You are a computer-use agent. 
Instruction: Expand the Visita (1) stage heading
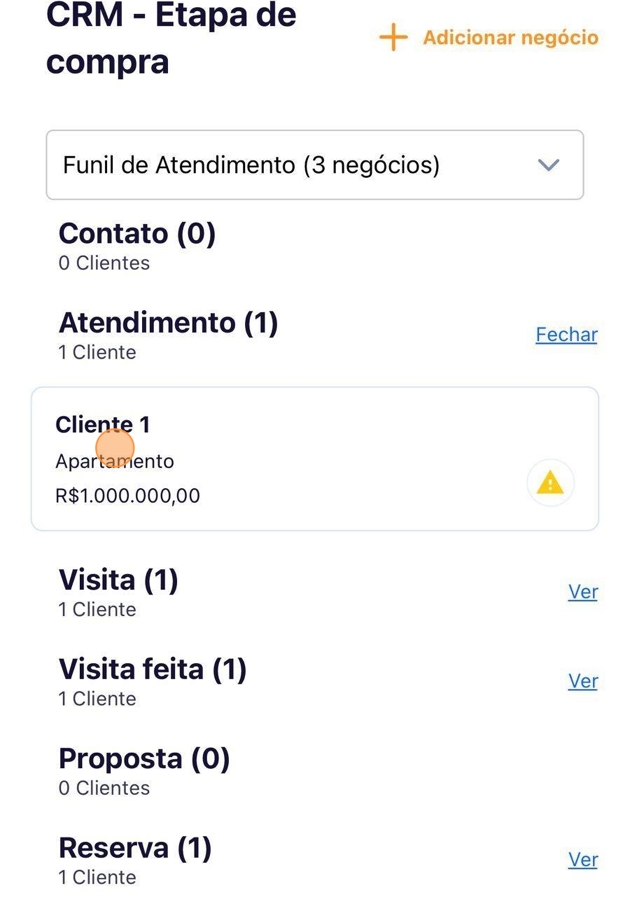(x=118, y=580)
